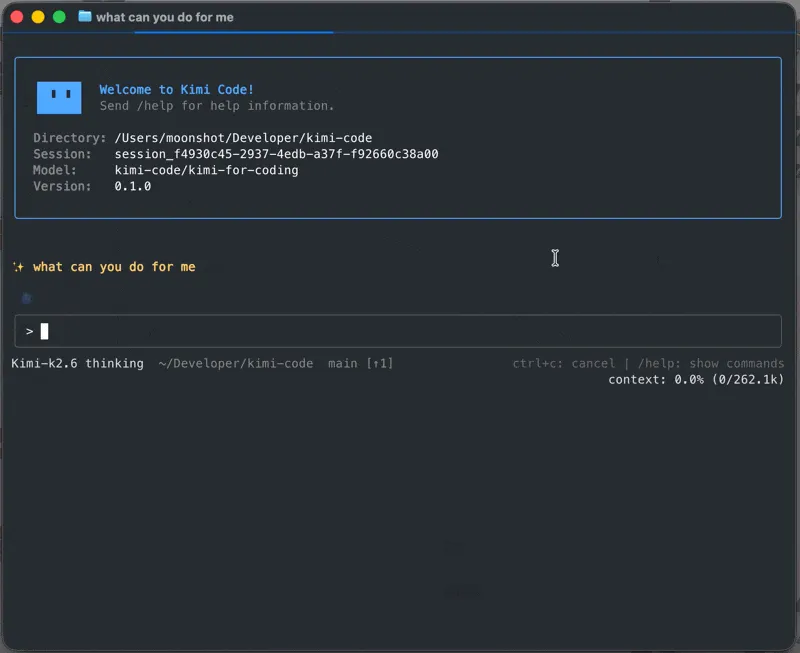Focus the command prompt input box
Image resolution: width=800 pixels, height=653 pixels.
click(398, 331)
